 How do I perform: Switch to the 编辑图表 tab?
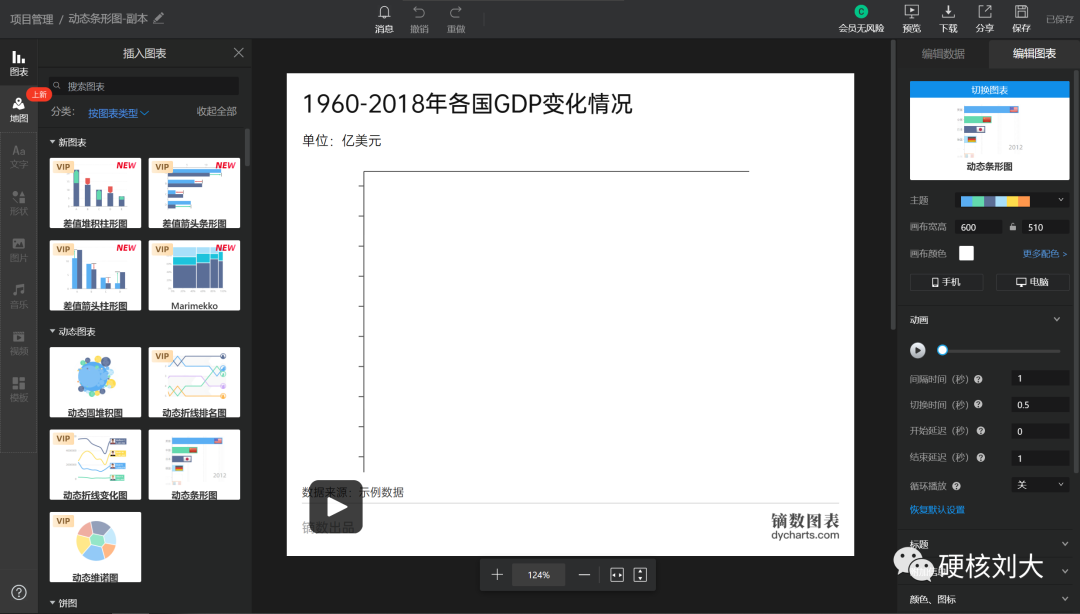tap(1034, 54)
